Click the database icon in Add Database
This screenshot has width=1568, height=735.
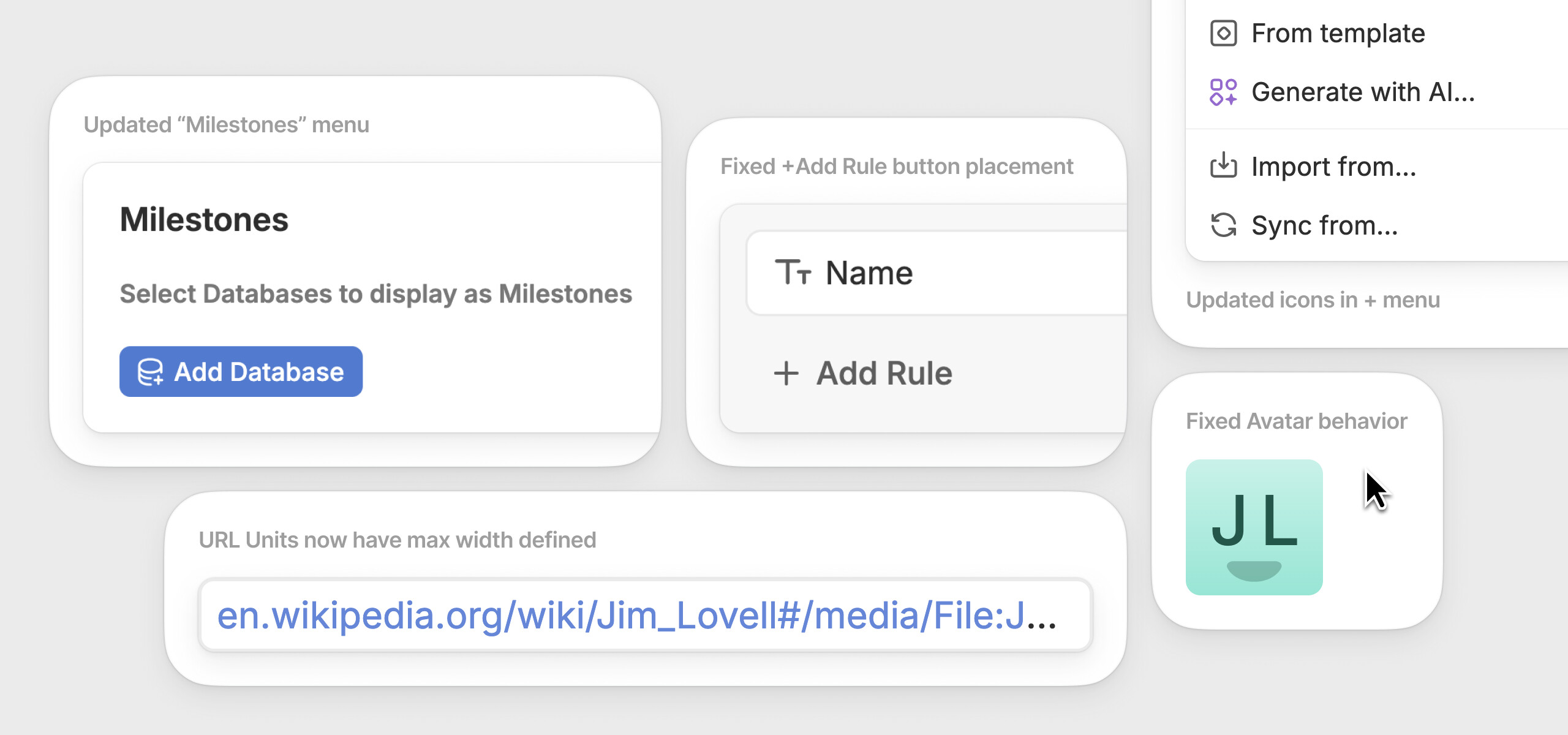150,372
